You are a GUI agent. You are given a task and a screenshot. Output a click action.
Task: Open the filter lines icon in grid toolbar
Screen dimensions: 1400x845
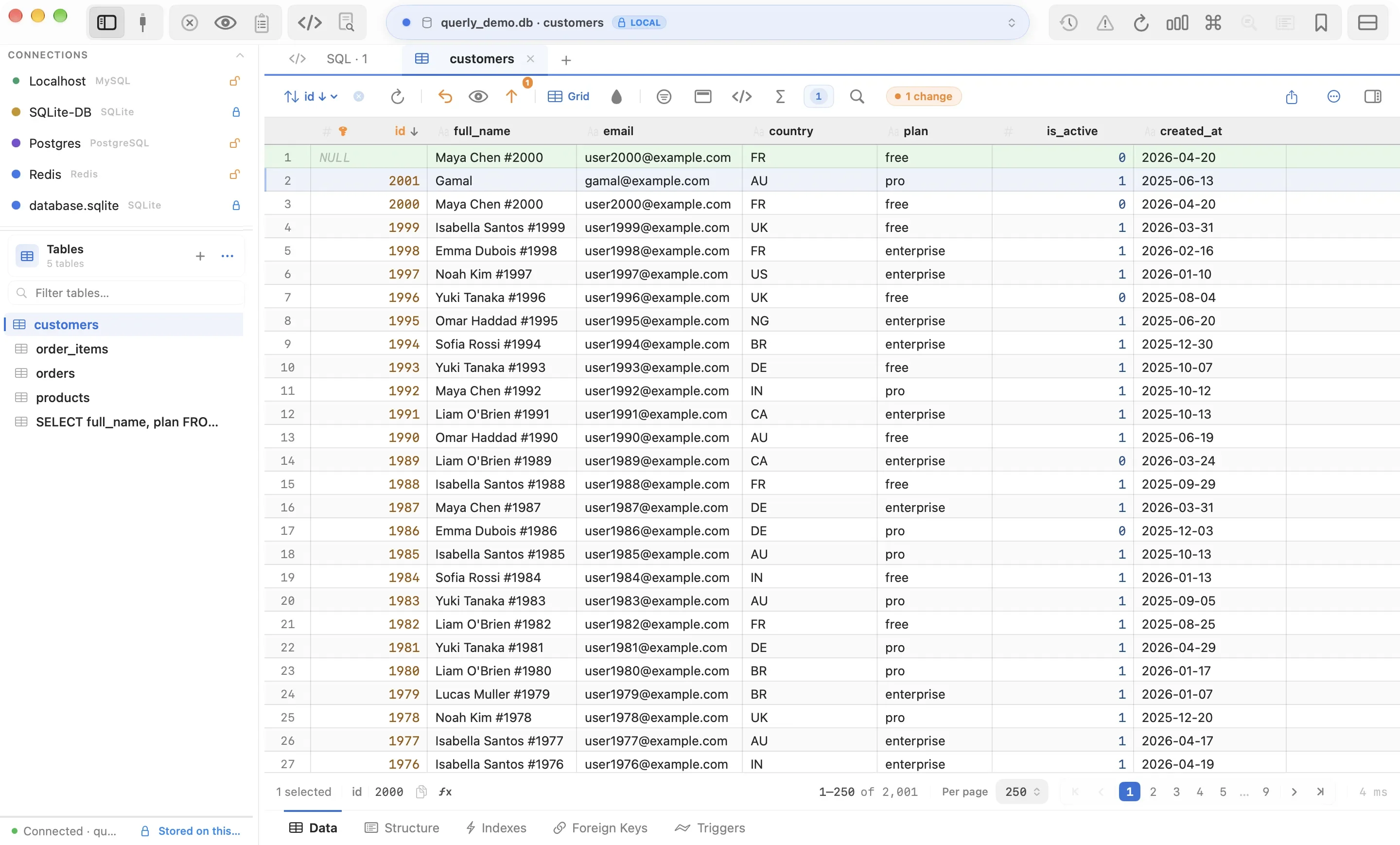664,96
